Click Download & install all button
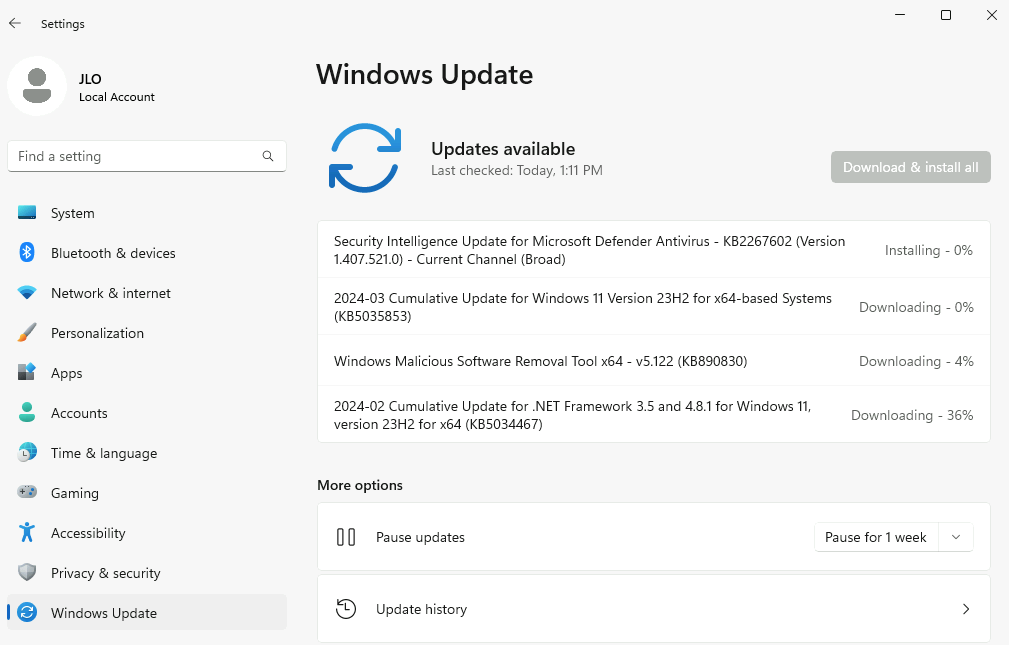1009x645 pixels. 911,167
